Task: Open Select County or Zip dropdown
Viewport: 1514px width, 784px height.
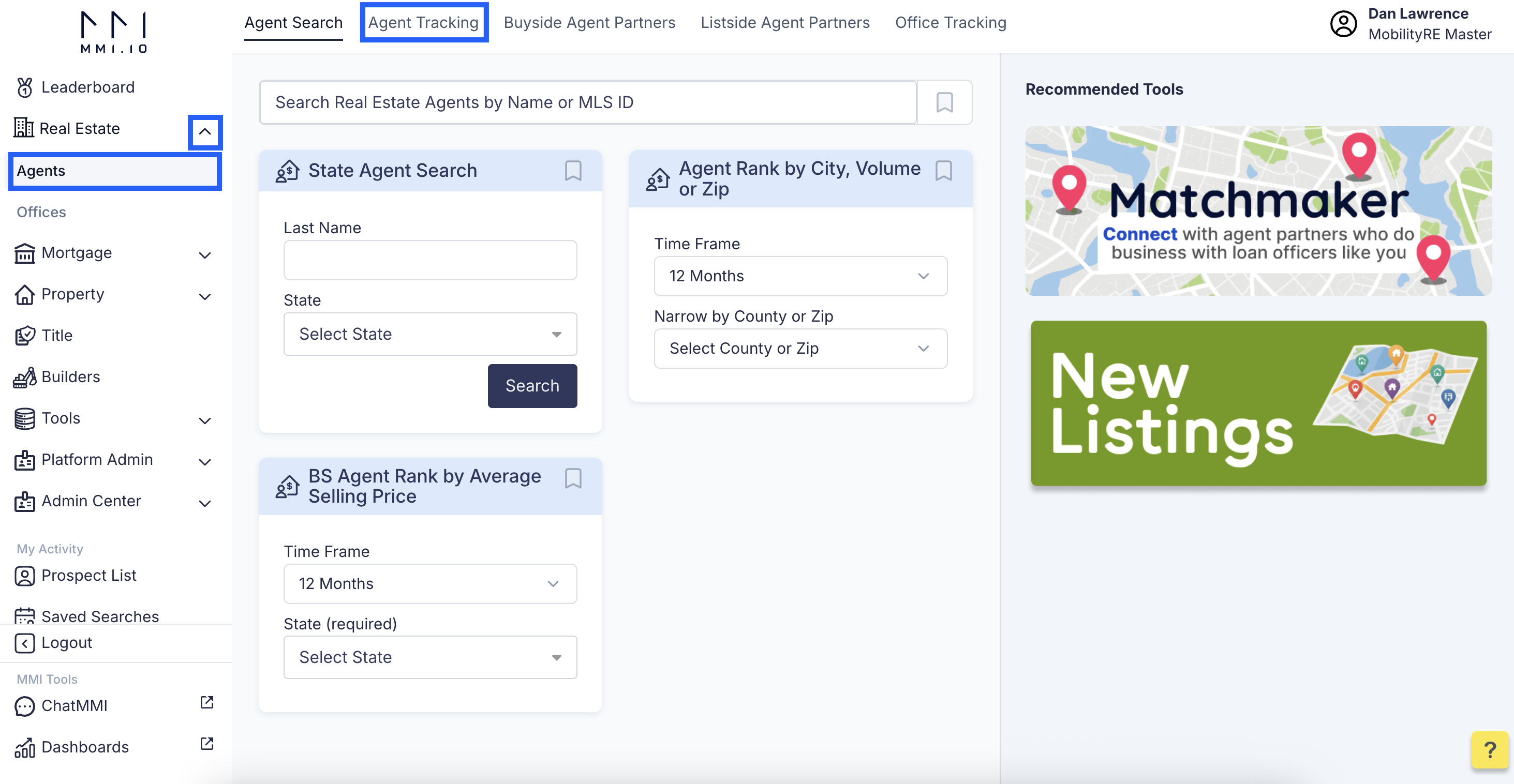Action: 800,348
